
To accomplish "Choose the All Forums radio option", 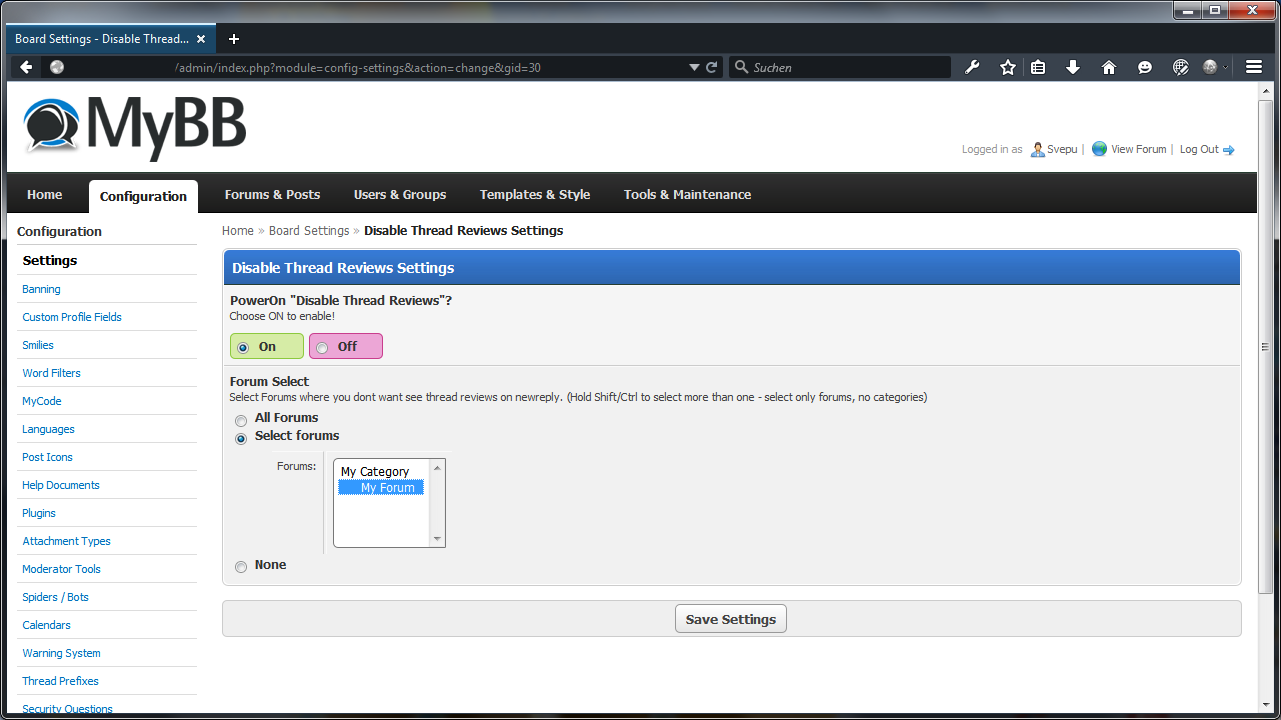I will 241,421.
